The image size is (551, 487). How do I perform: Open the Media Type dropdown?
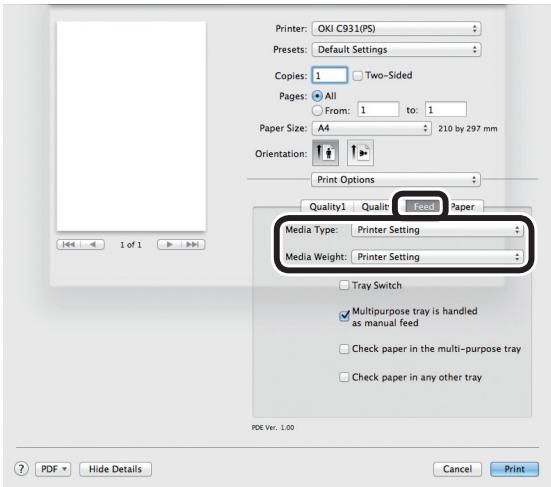click(437, 230)
